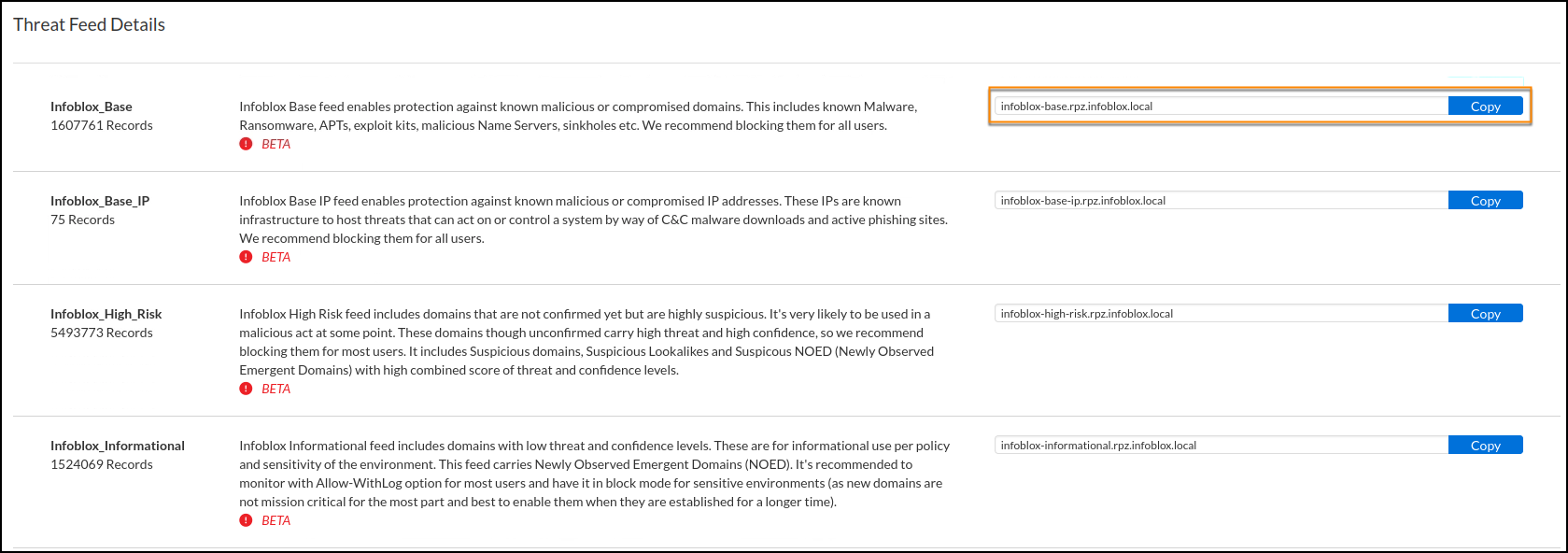The width and height of the screenshot is (1568, 553).
Task: Click the BETA label for Infoblox_High_Risk
Action: tap(276, 389)
